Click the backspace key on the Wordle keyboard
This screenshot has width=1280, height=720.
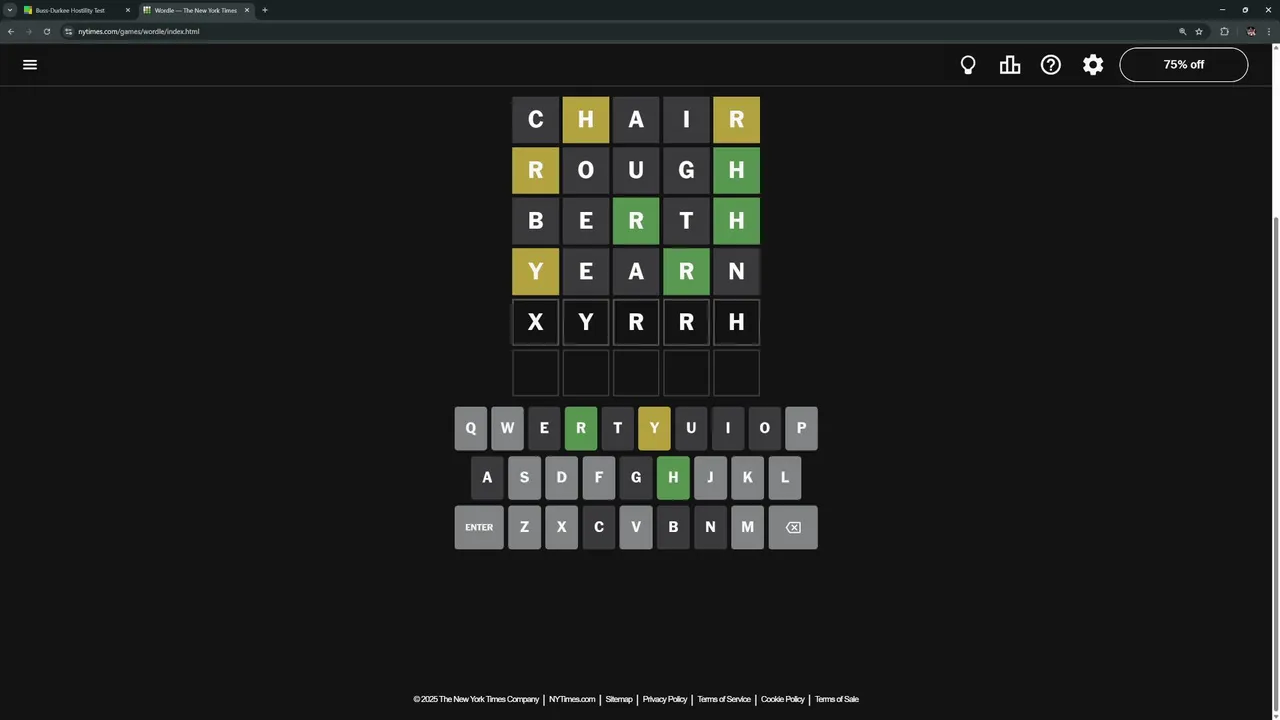(793, 527)
